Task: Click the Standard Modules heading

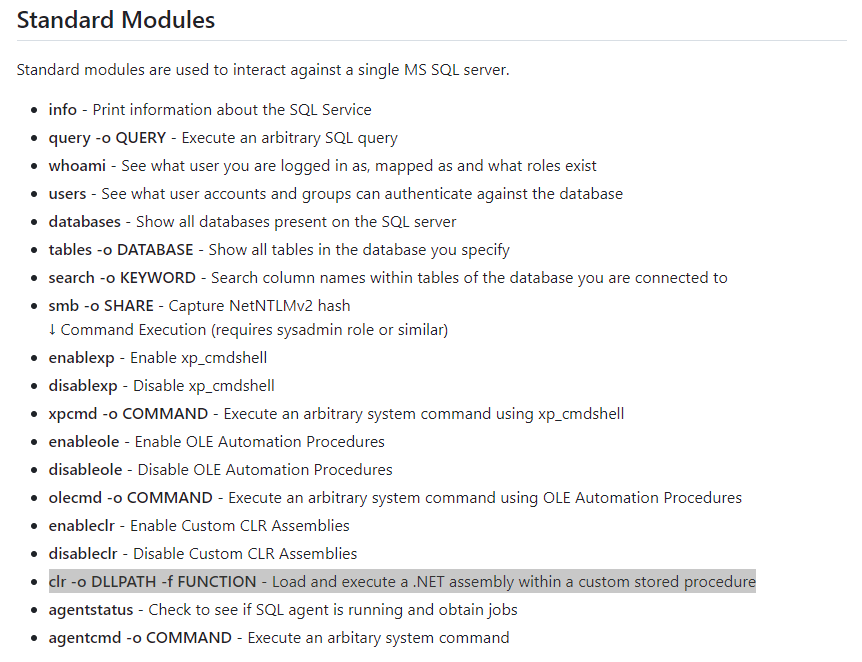Action: (x=116, y=19)
